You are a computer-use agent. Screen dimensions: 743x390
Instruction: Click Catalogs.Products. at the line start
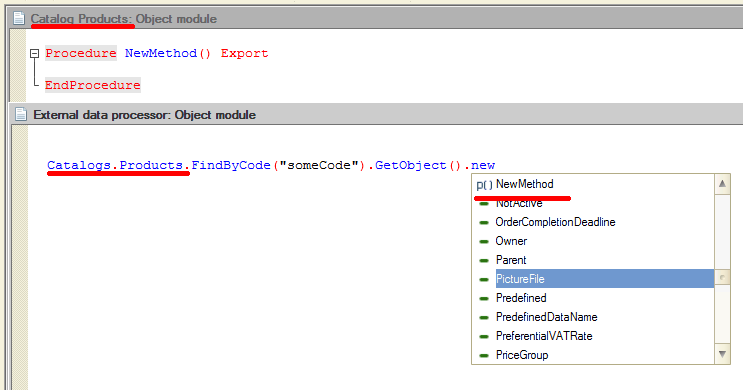118,165
